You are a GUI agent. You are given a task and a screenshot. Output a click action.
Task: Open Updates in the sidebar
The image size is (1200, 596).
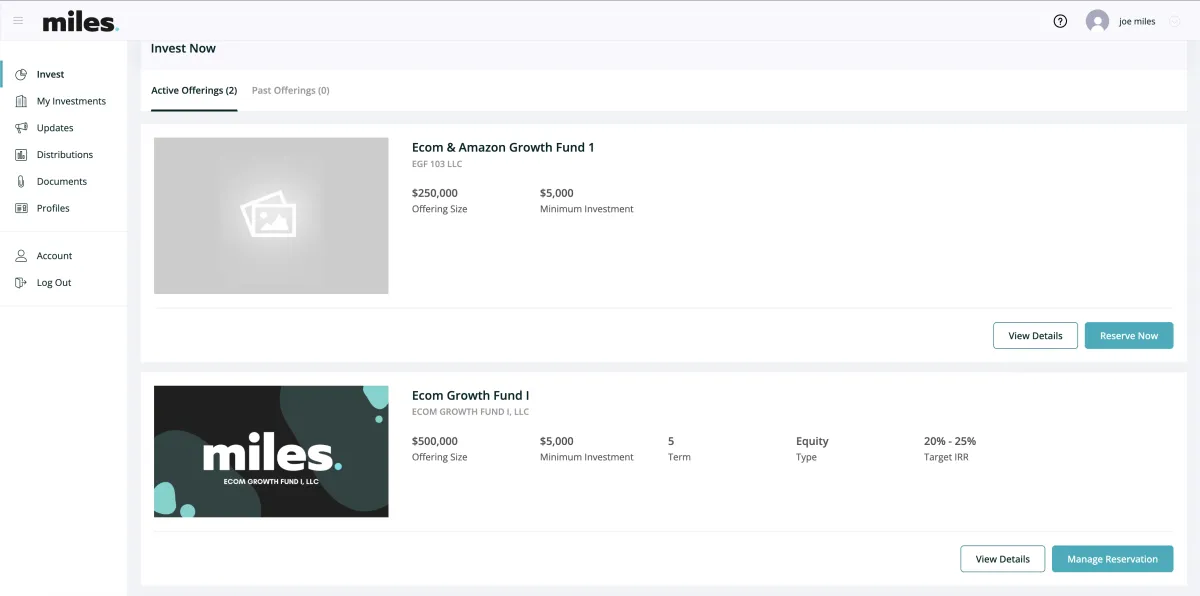(x=55, y=128)
